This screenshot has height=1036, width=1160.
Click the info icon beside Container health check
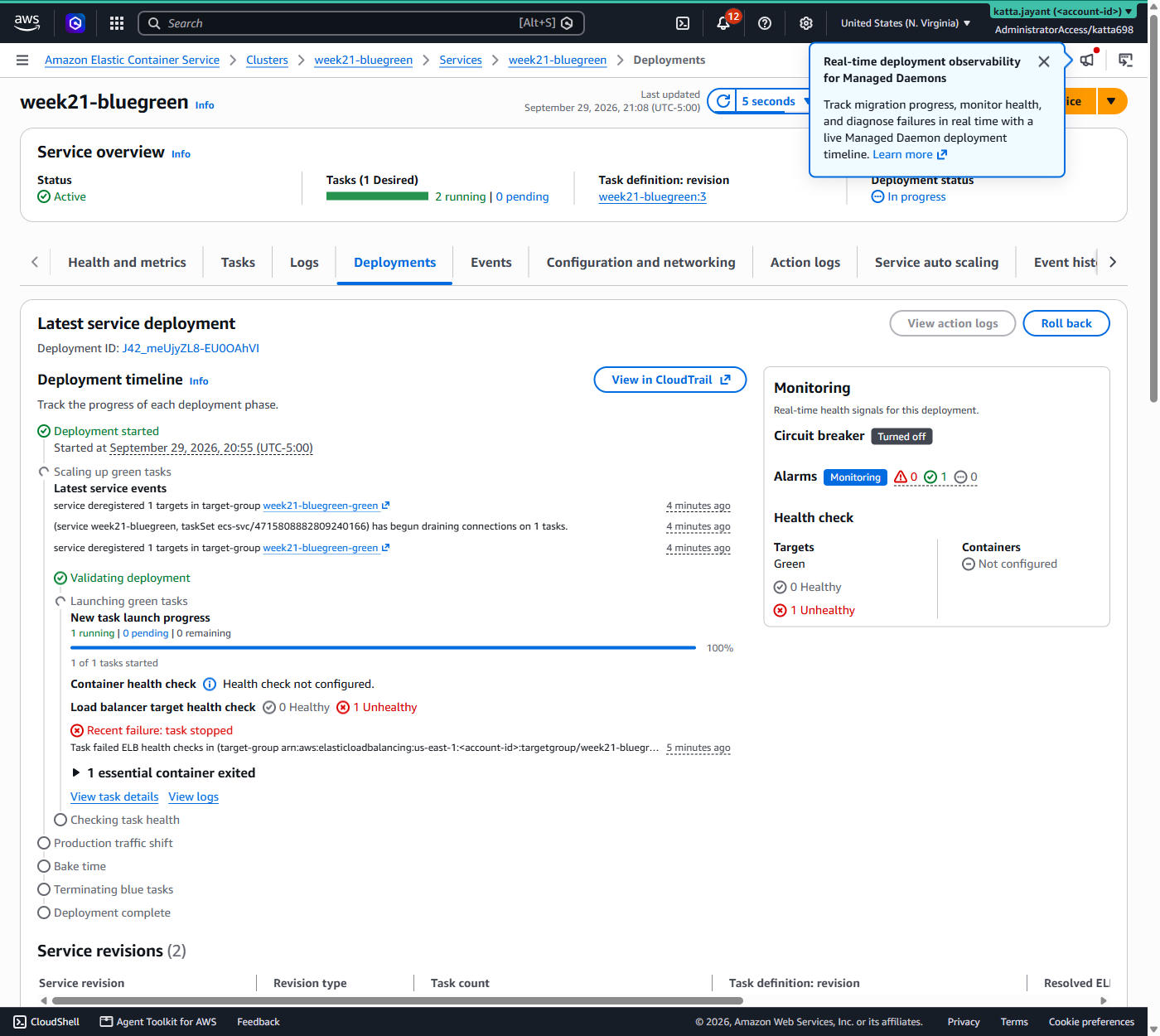pos(210,684)
